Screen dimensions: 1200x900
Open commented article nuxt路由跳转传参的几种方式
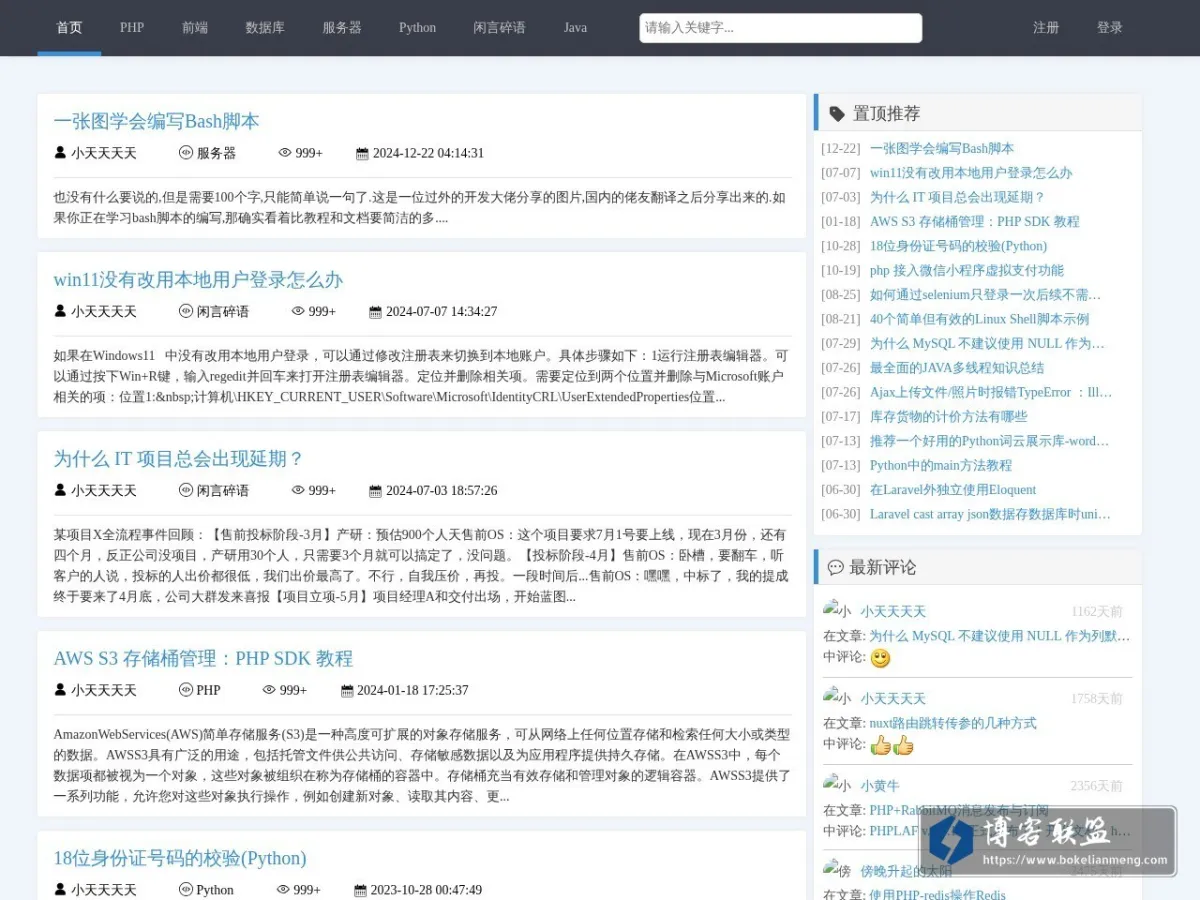tap(953, 723)
